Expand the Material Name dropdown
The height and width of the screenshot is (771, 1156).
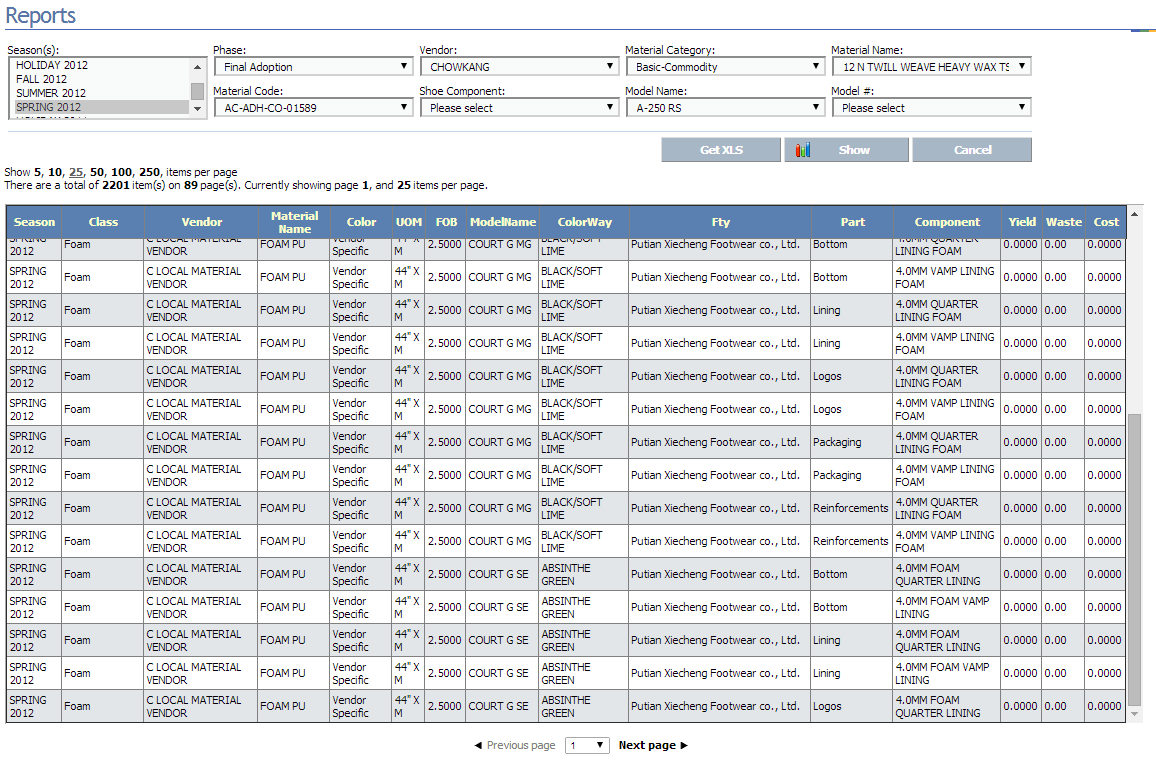tap(931, 66)
